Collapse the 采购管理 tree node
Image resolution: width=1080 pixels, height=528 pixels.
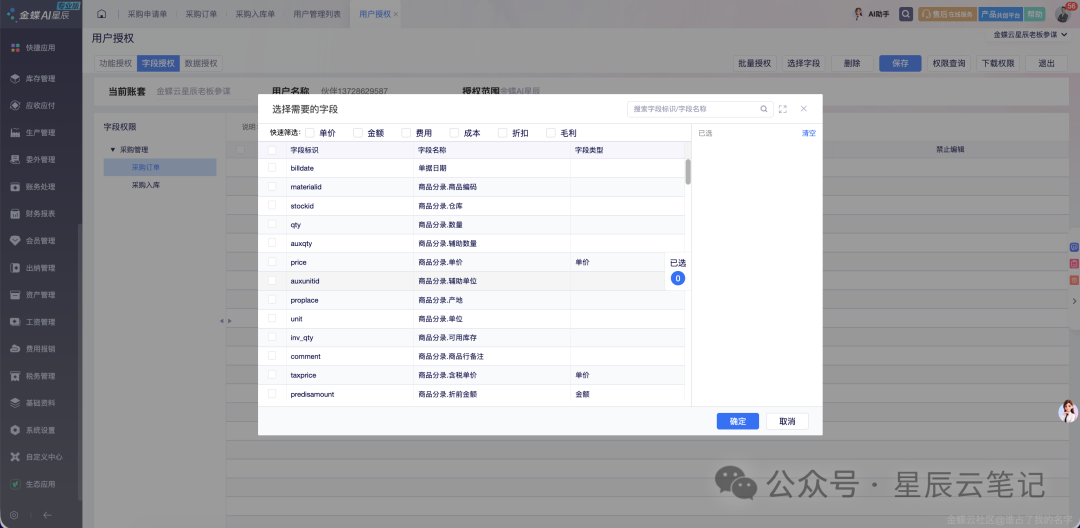pos(112,149)
